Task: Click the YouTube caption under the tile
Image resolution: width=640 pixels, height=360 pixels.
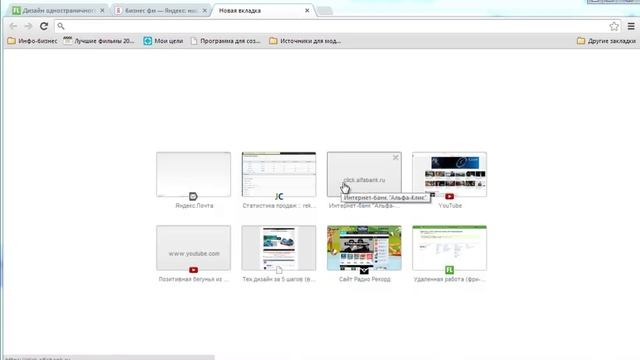Action: (x=450, y=206)
